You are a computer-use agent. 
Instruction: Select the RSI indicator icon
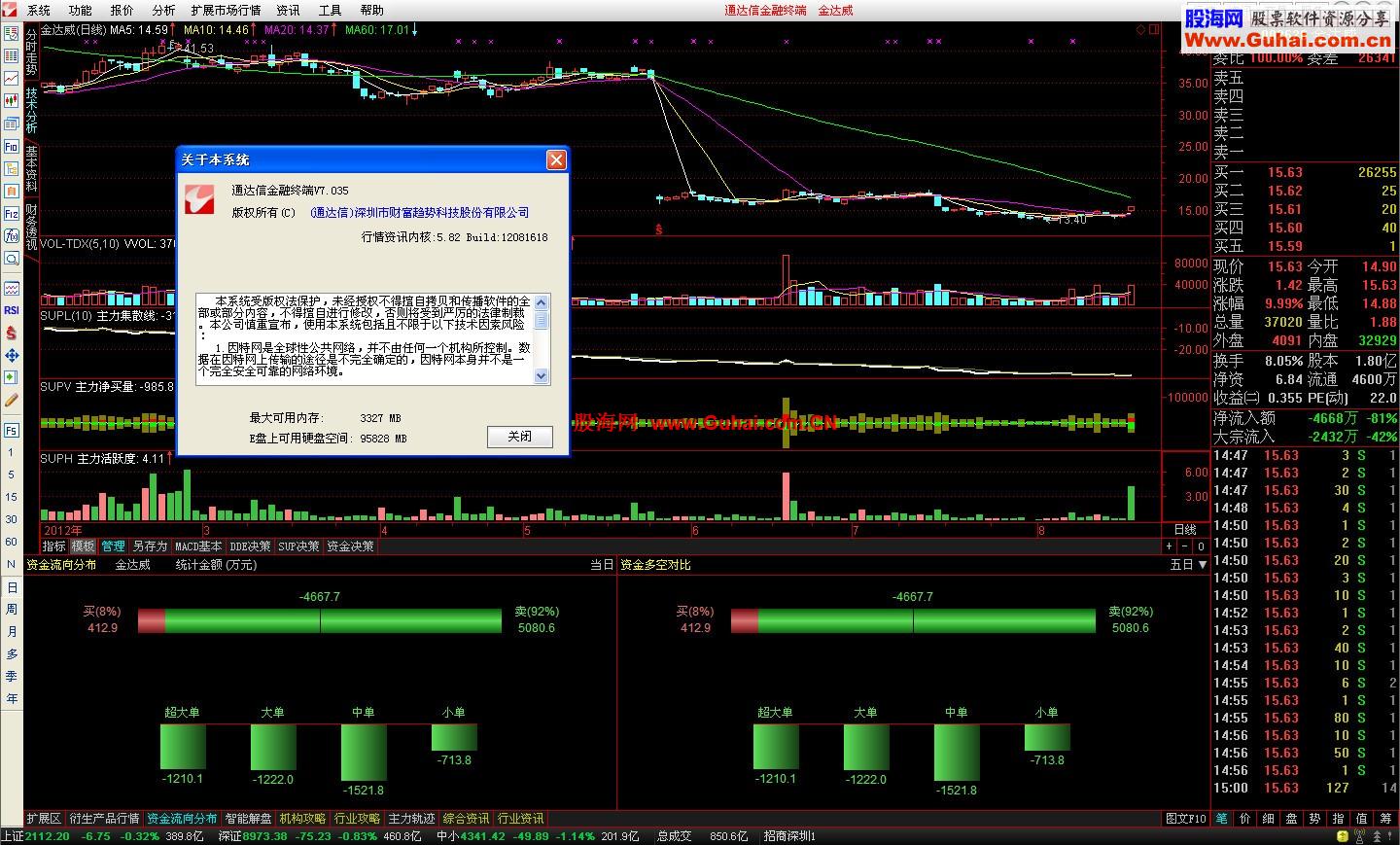[12, 310]
